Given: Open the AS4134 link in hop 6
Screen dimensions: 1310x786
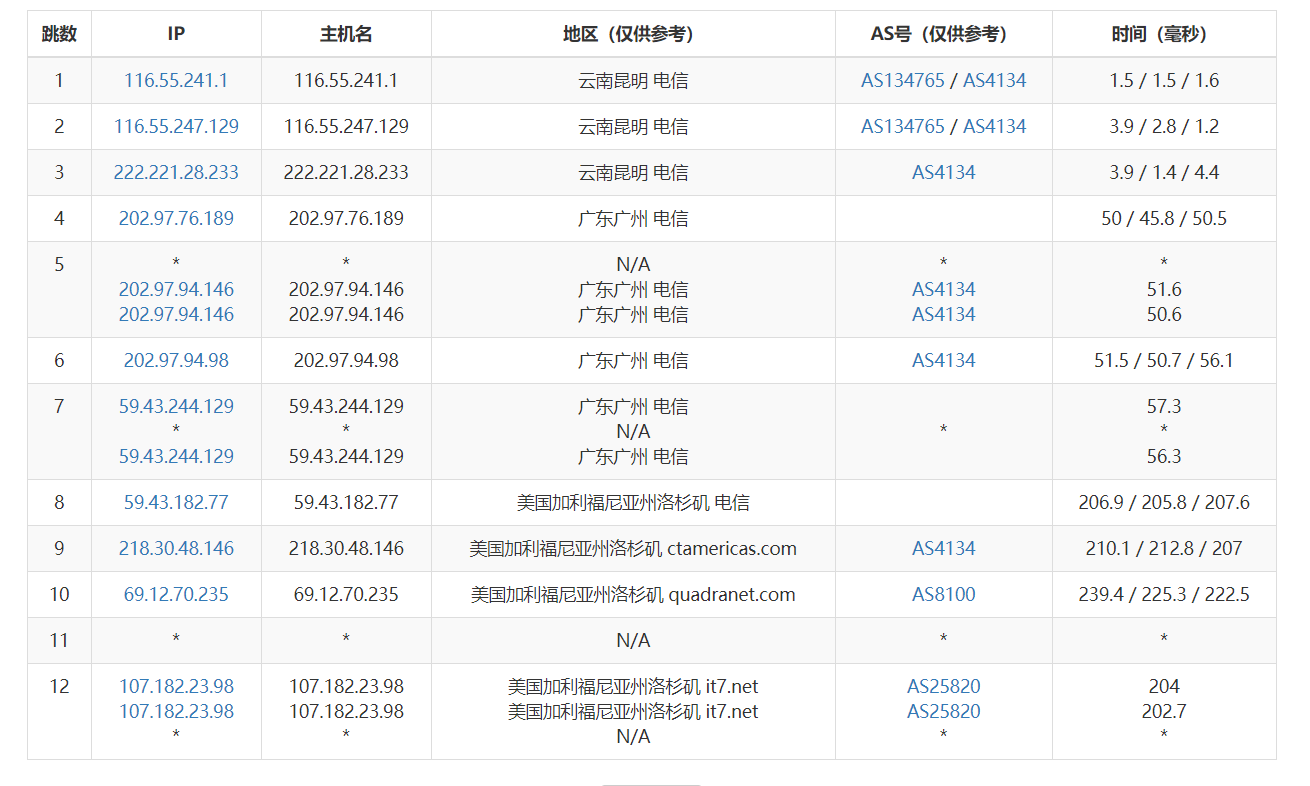Looking at the screenshot, I should [943, 361].
